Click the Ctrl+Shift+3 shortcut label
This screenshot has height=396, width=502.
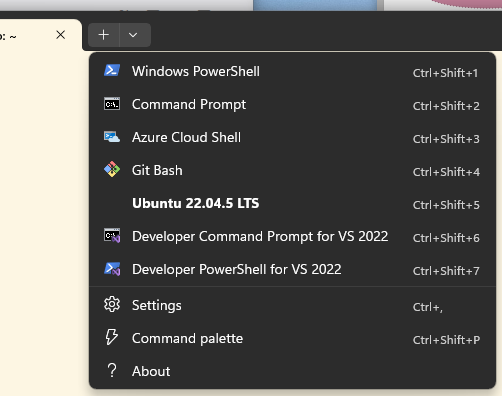[x=446, y=139]
